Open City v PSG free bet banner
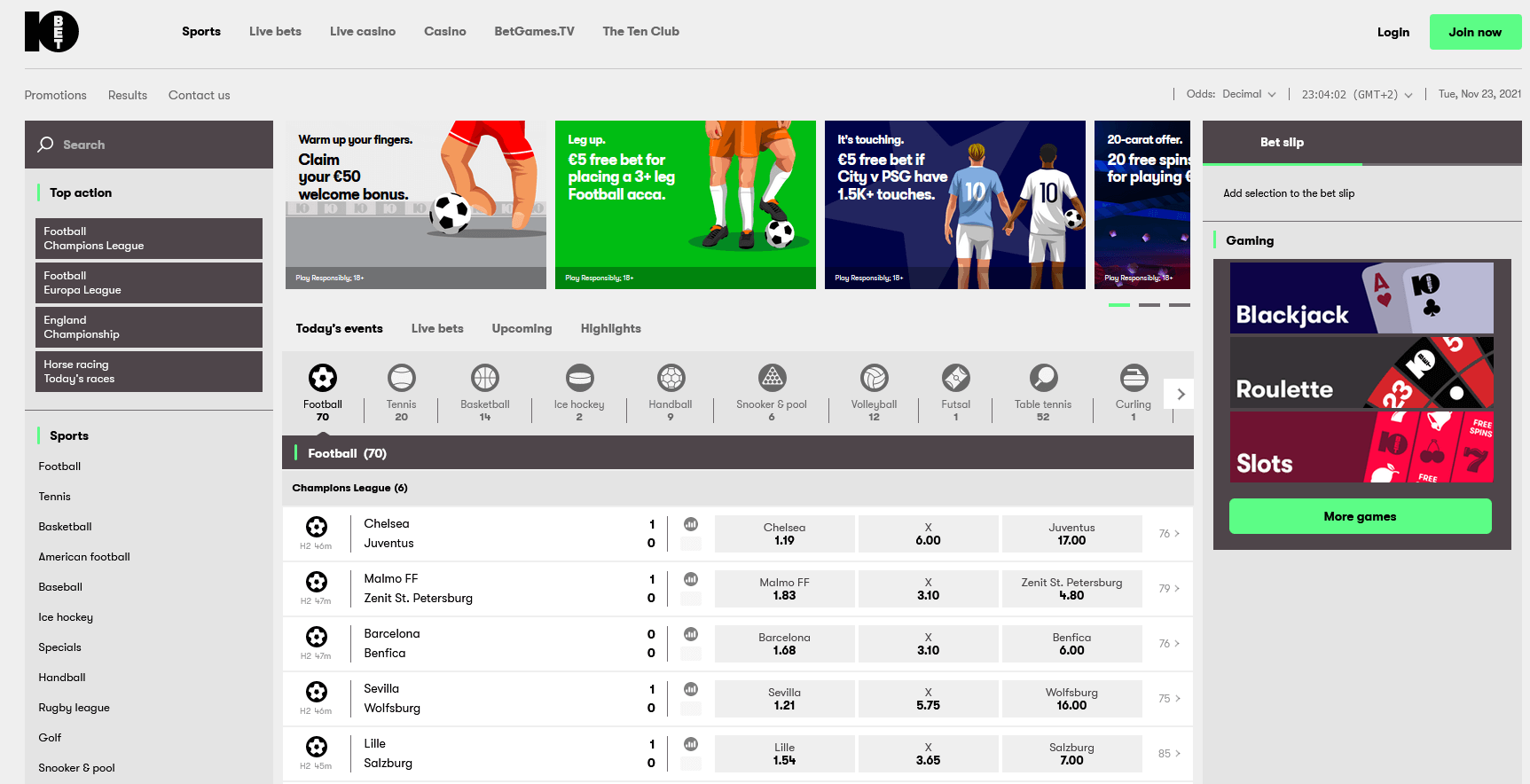Image resolution: width=1530 pixels, height=784 pixels. pos(955,205)
